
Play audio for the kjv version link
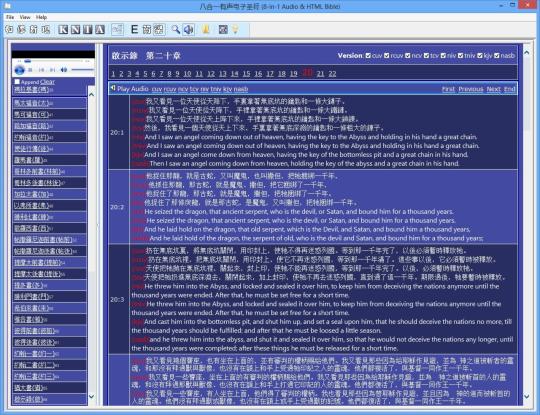click(228, 89)
